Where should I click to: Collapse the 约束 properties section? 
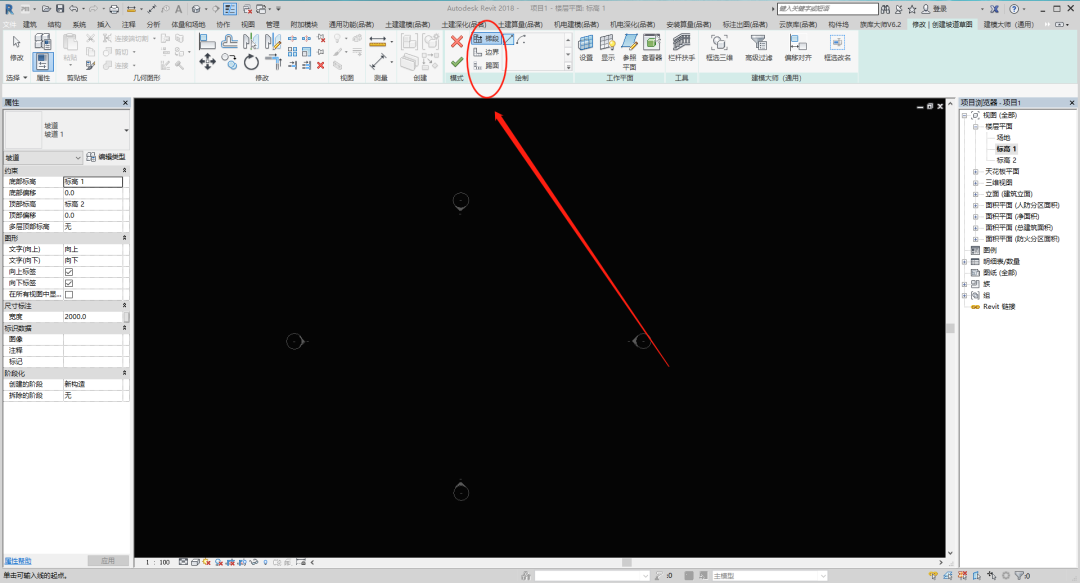coord(125,170)
